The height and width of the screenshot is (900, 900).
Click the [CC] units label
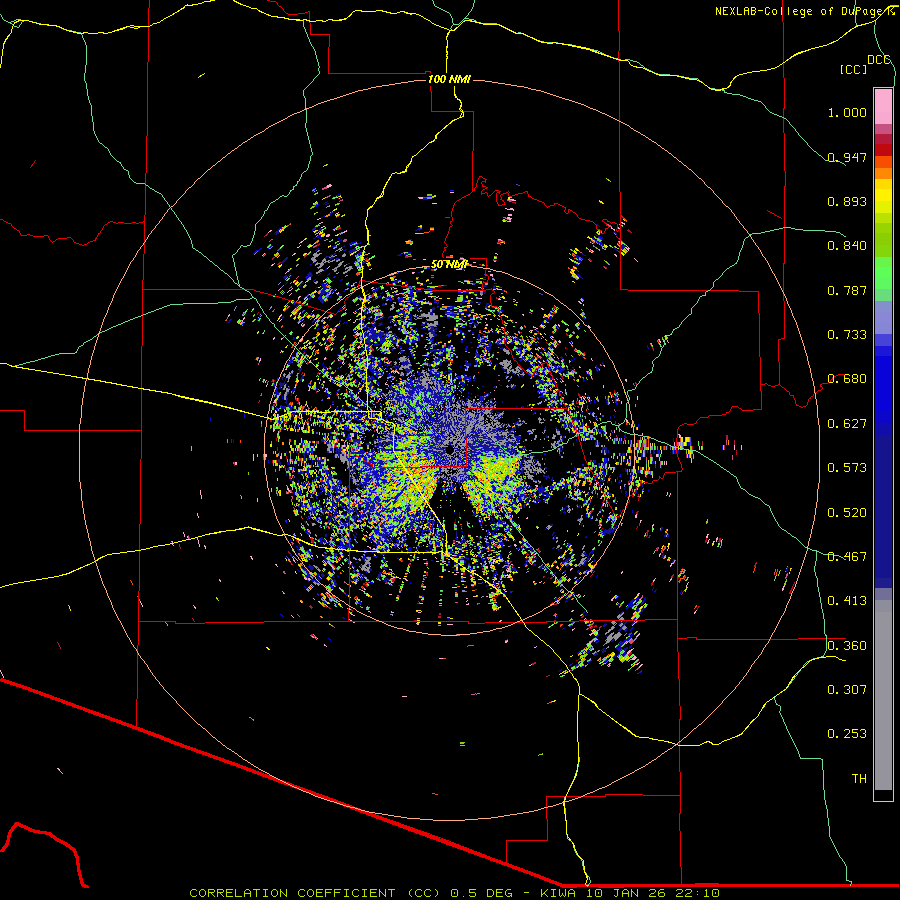click(x=853, y=70)
